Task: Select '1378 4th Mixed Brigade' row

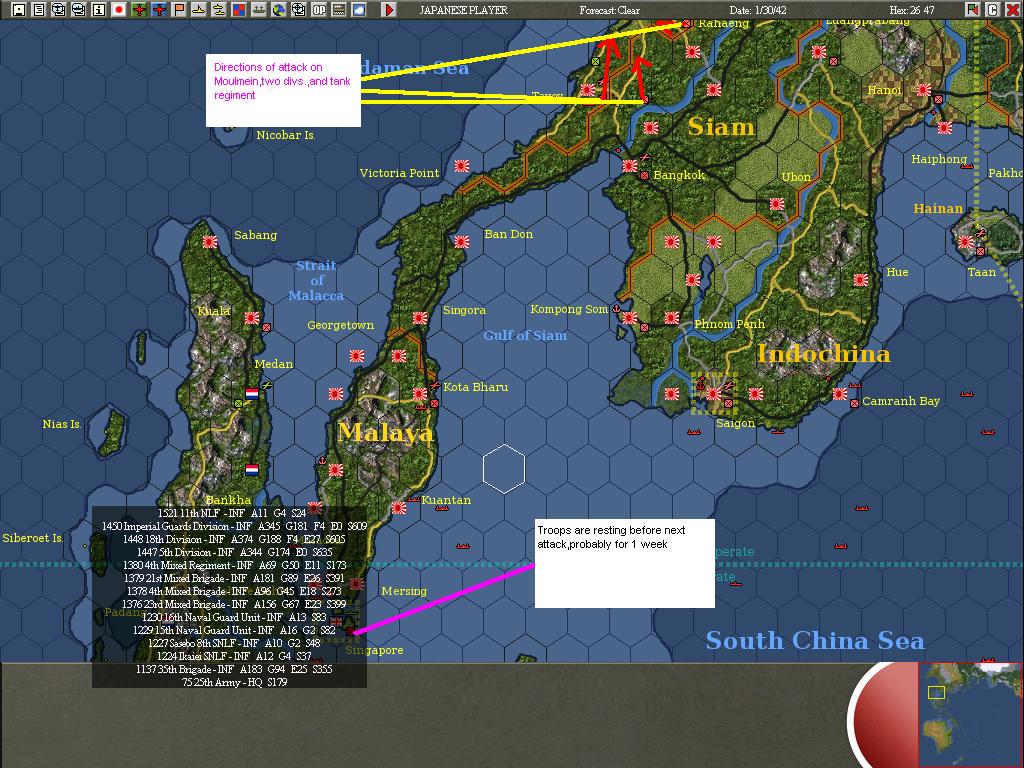Action: (234, 591)
